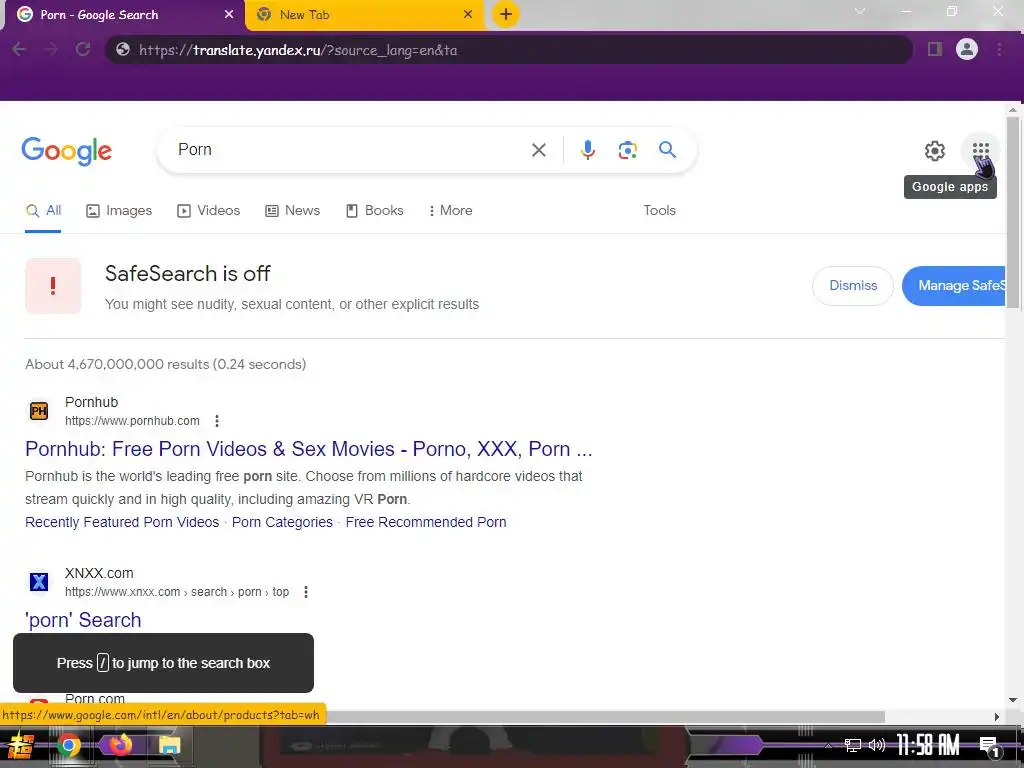Switch to News results
1024x768 pixels.
(x=292, y=210)
